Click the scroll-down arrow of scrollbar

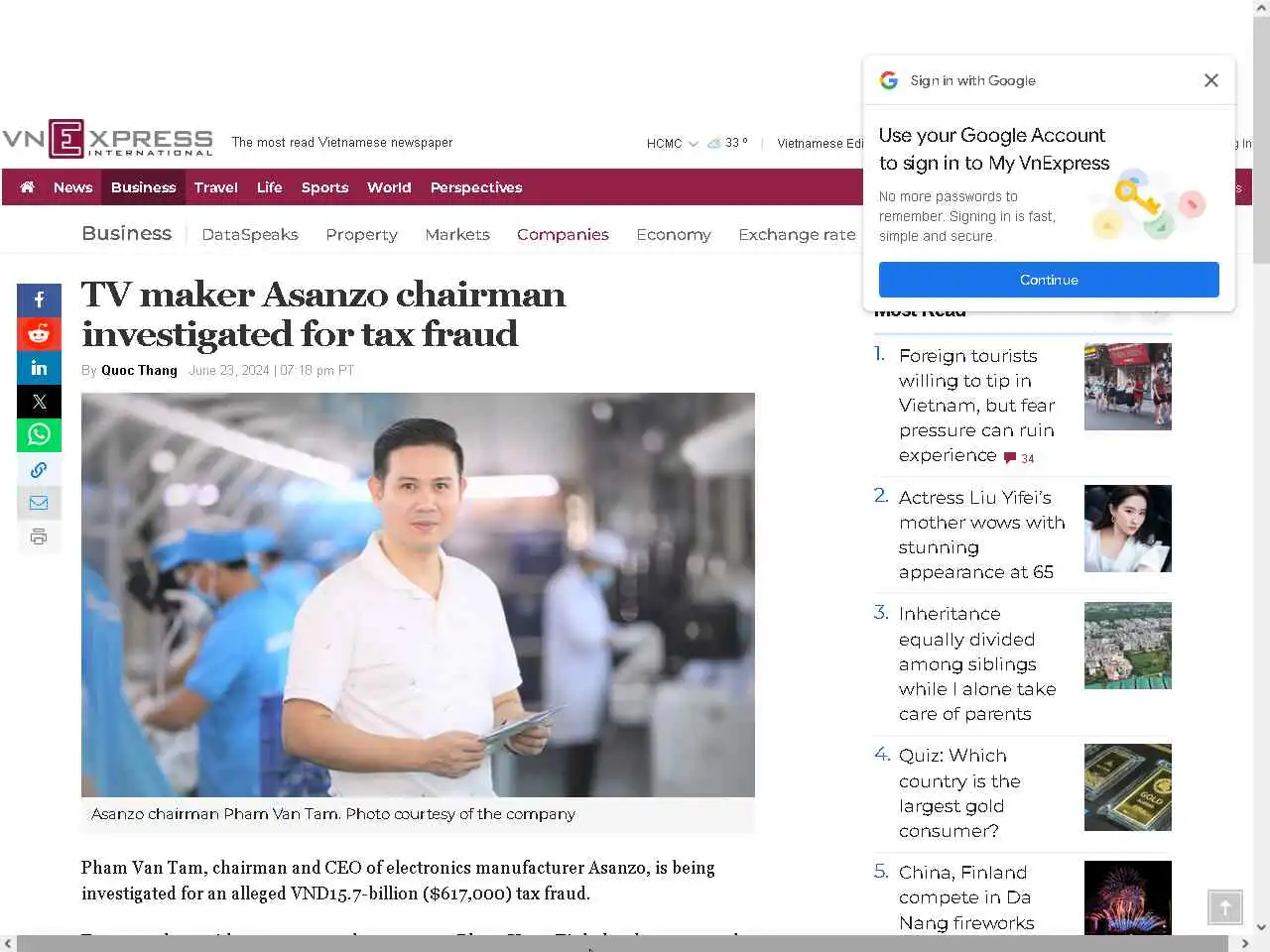1261,927
